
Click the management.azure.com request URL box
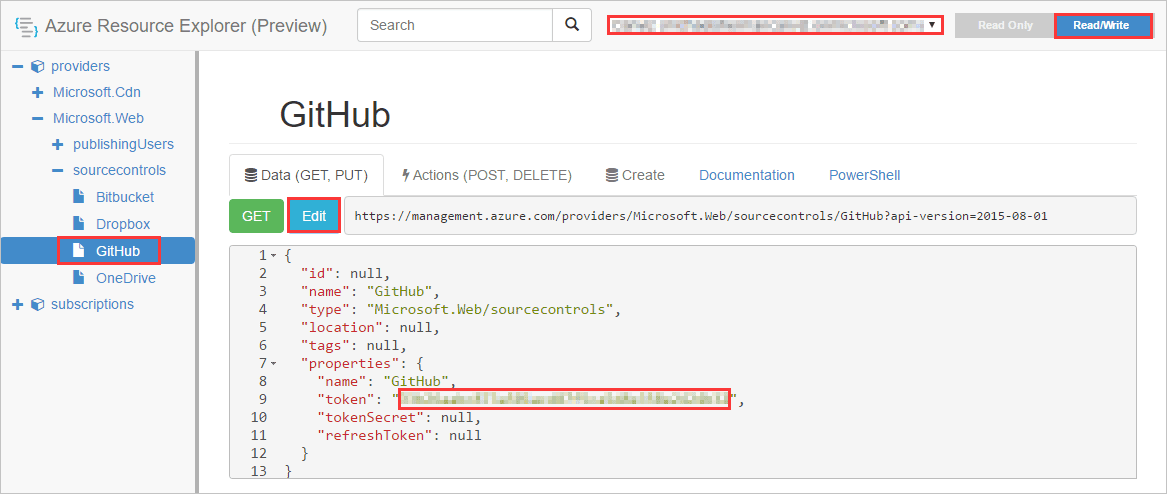(741, 216)
